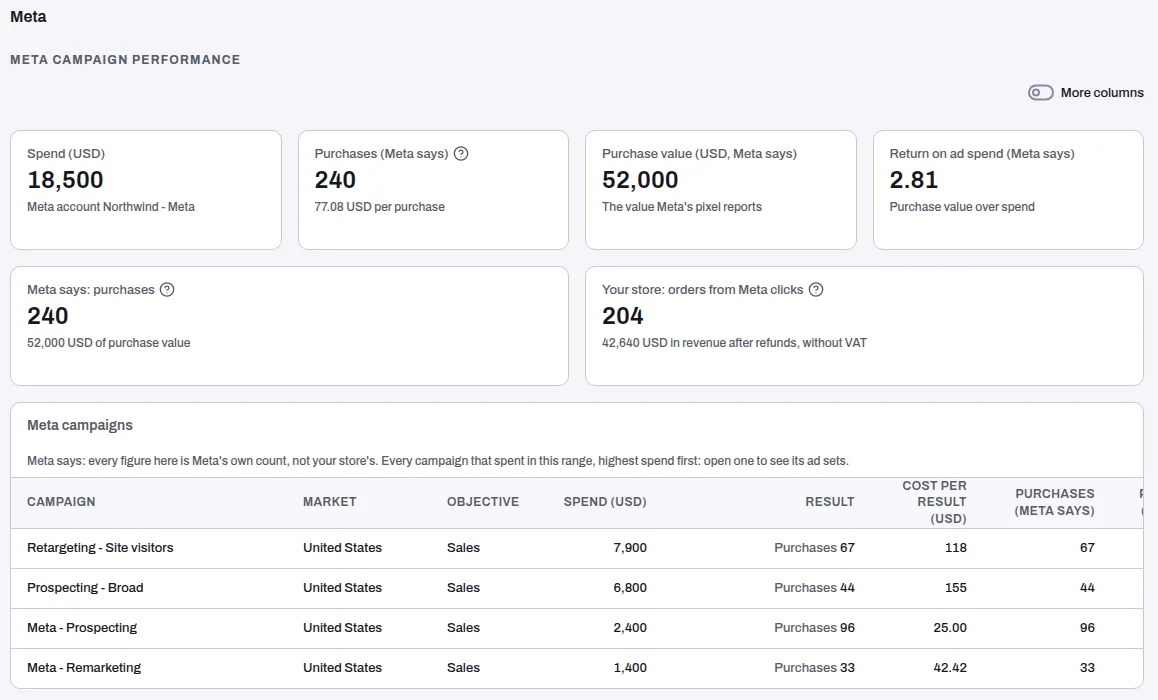1158x700 pixels.
Task: Click the OBJECTIVE column header
Action: pyautogui.click(x=483, y=502)
